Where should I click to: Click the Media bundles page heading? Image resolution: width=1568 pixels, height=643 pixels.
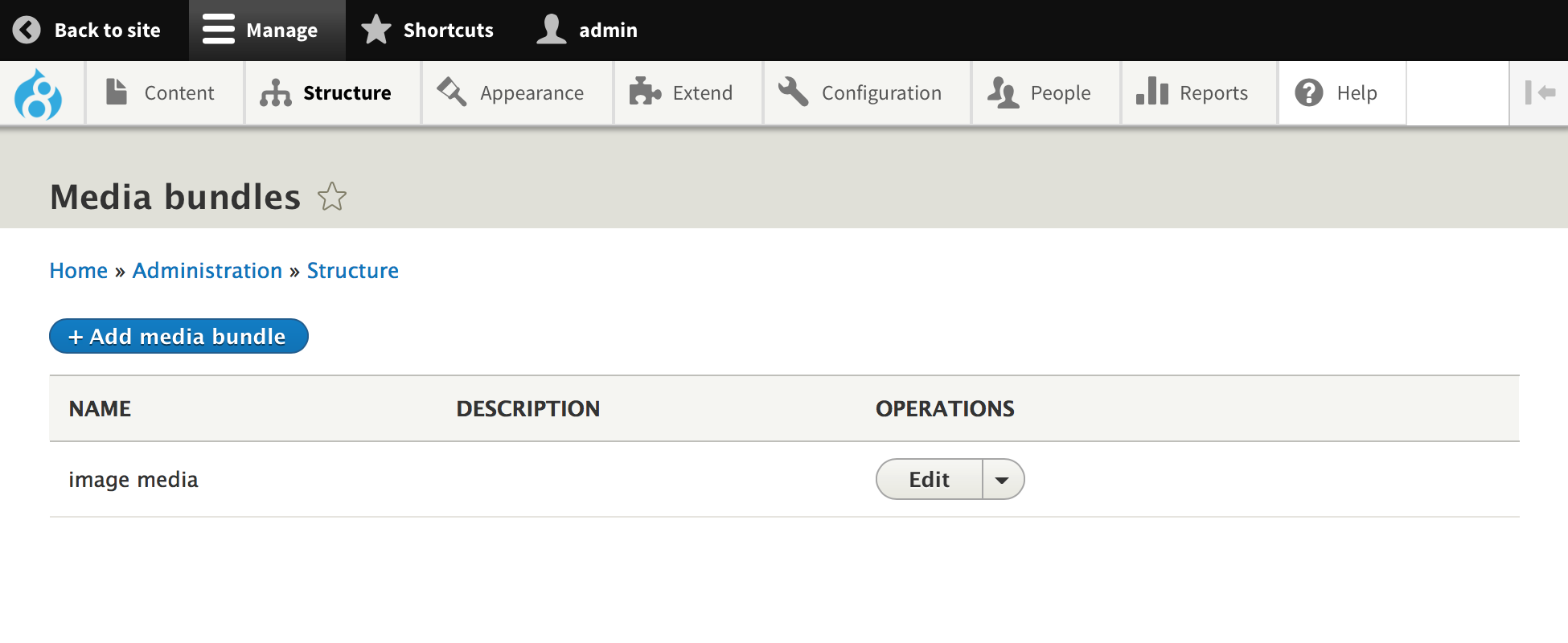point(175,197)
